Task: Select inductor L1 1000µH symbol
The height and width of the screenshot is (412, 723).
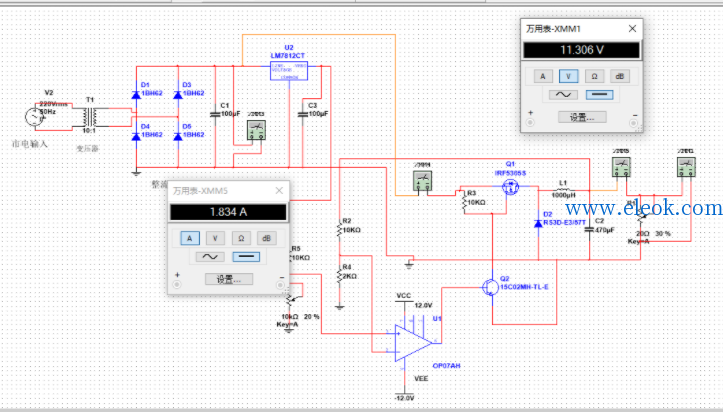Action: [x=563, y=189]
